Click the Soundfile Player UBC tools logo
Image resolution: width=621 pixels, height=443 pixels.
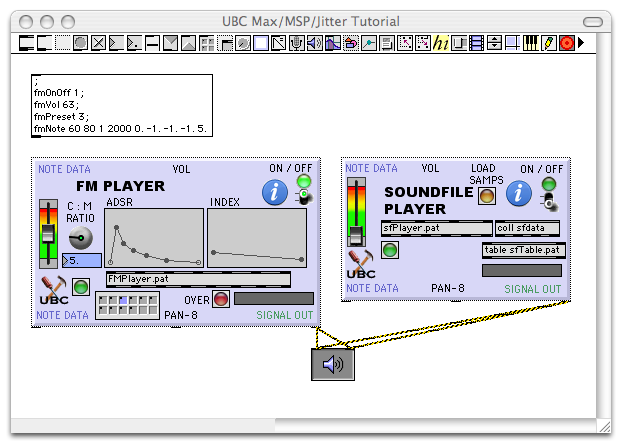click(361, 264)
